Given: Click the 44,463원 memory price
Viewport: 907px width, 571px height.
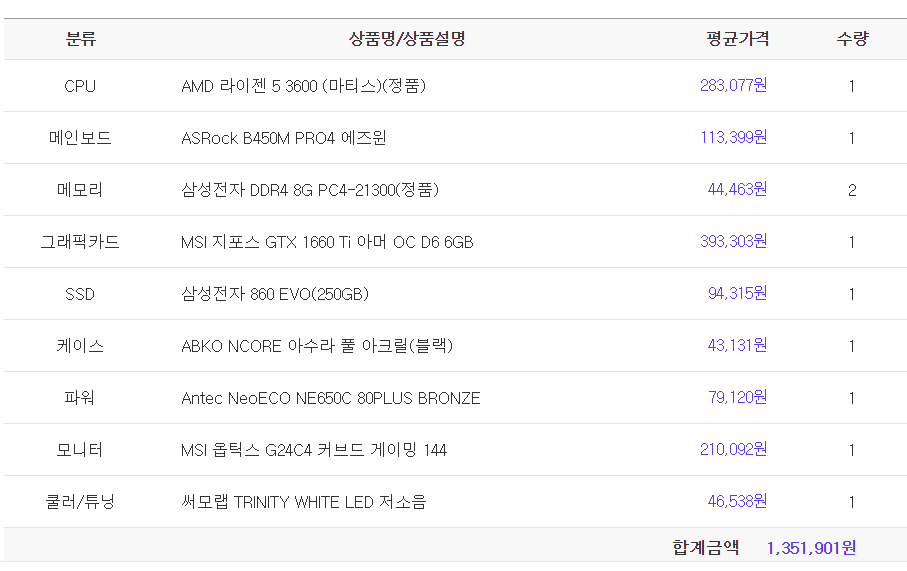Looking at the screenshot, I should point(737,190).
